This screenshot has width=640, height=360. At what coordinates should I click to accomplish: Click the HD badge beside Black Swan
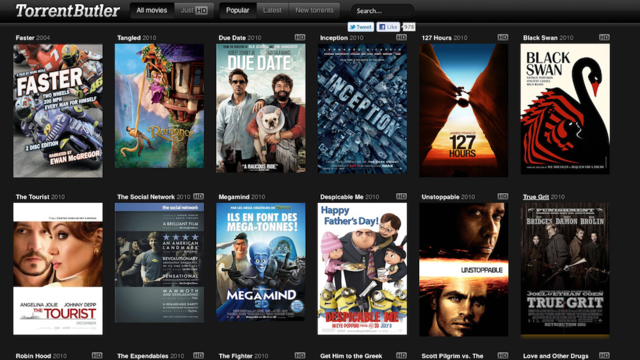coord(604,37)
